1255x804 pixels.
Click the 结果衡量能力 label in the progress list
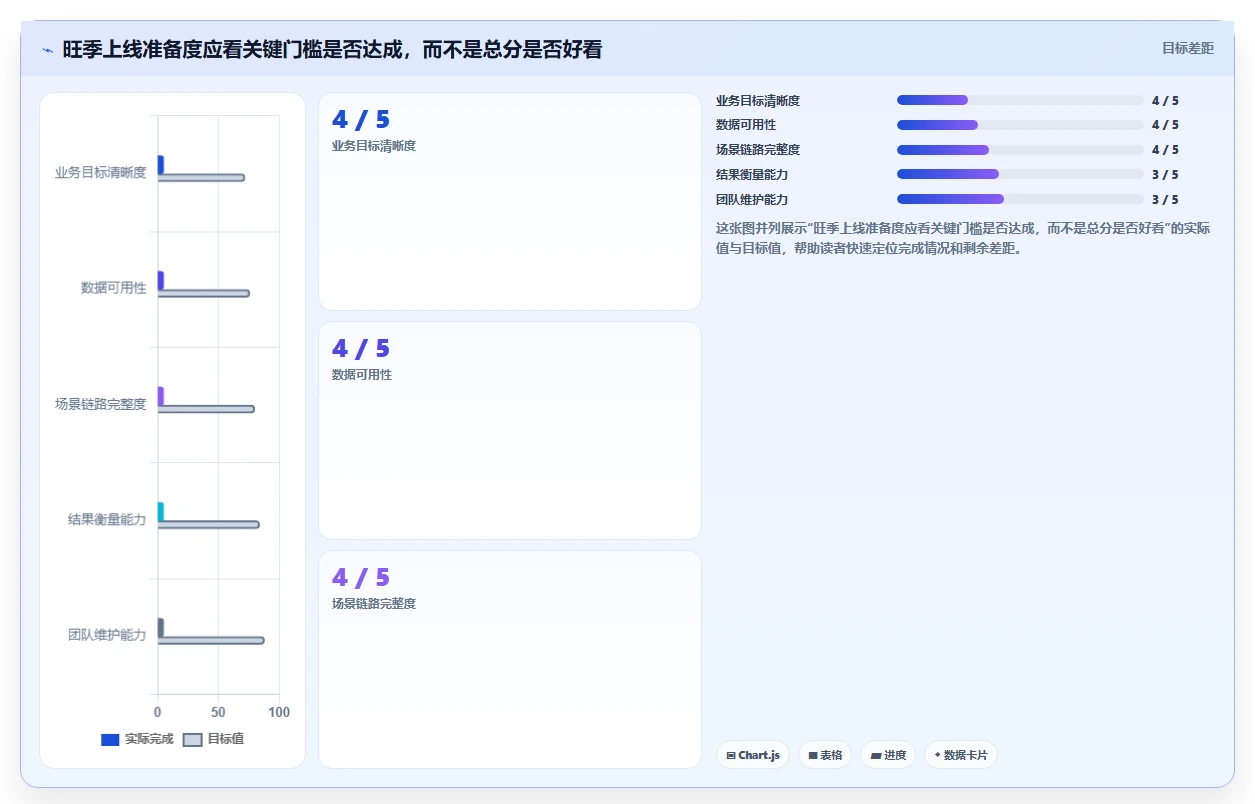click(752, 175)
